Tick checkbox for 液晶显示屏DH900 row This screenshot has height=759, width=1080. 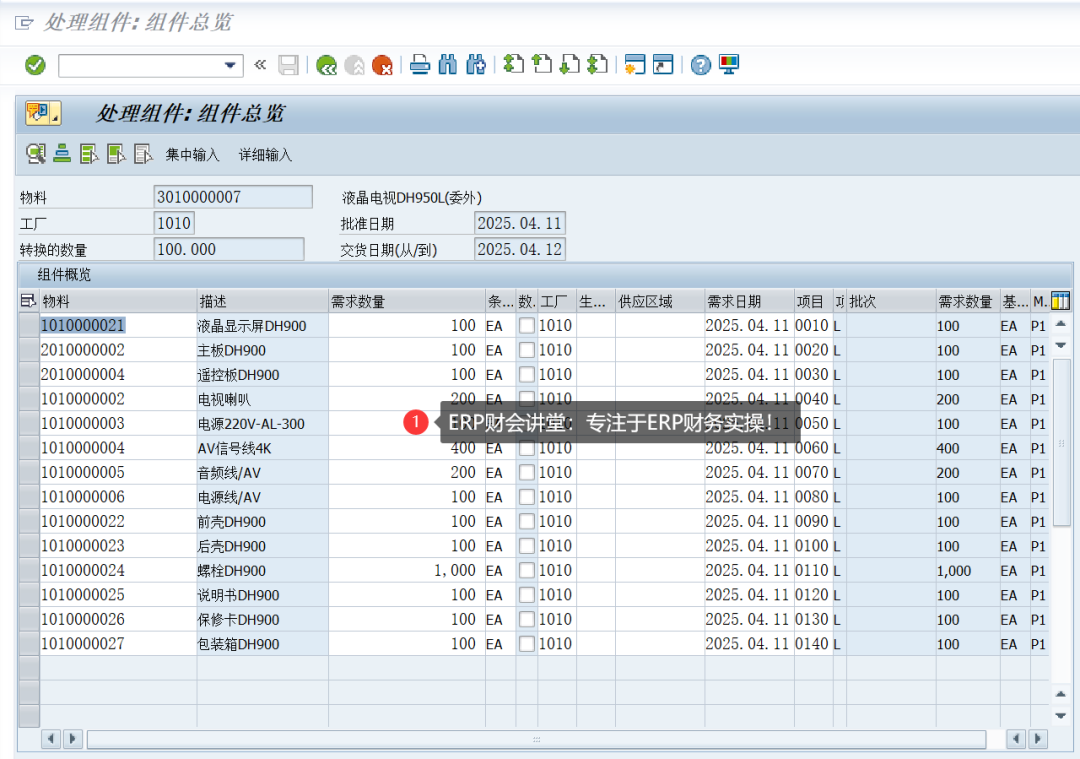coord(527,326)
